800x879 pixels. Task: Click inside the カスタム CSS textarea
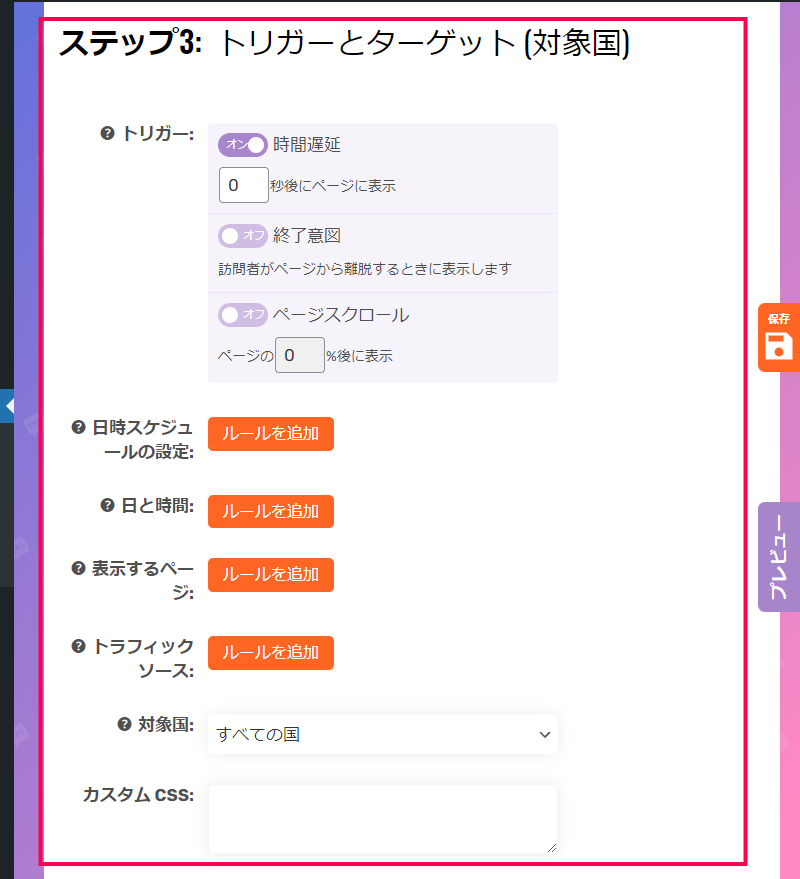(x=383, y=819)
